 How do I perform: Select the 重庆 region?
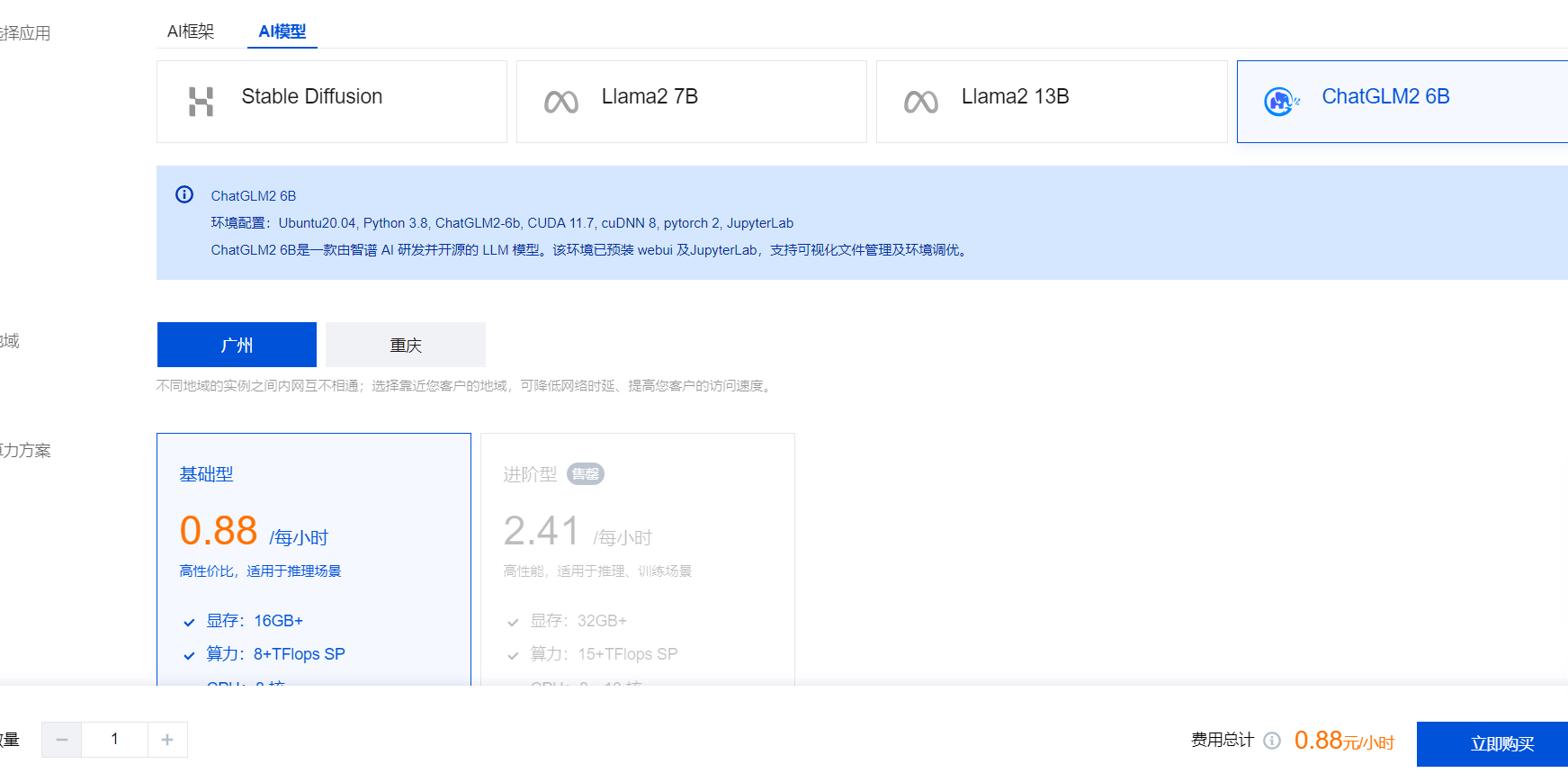406,345
